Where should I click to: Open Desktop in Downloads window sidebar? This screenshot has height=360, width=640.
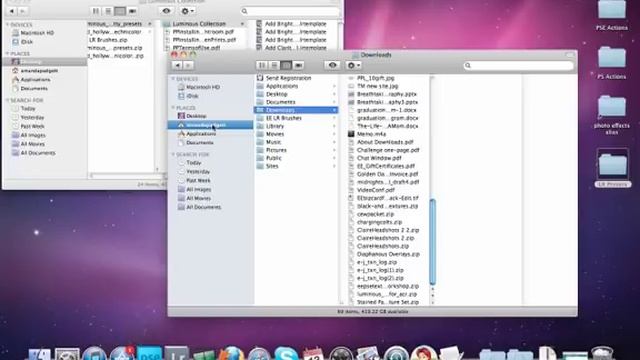[x=196, y=116]
